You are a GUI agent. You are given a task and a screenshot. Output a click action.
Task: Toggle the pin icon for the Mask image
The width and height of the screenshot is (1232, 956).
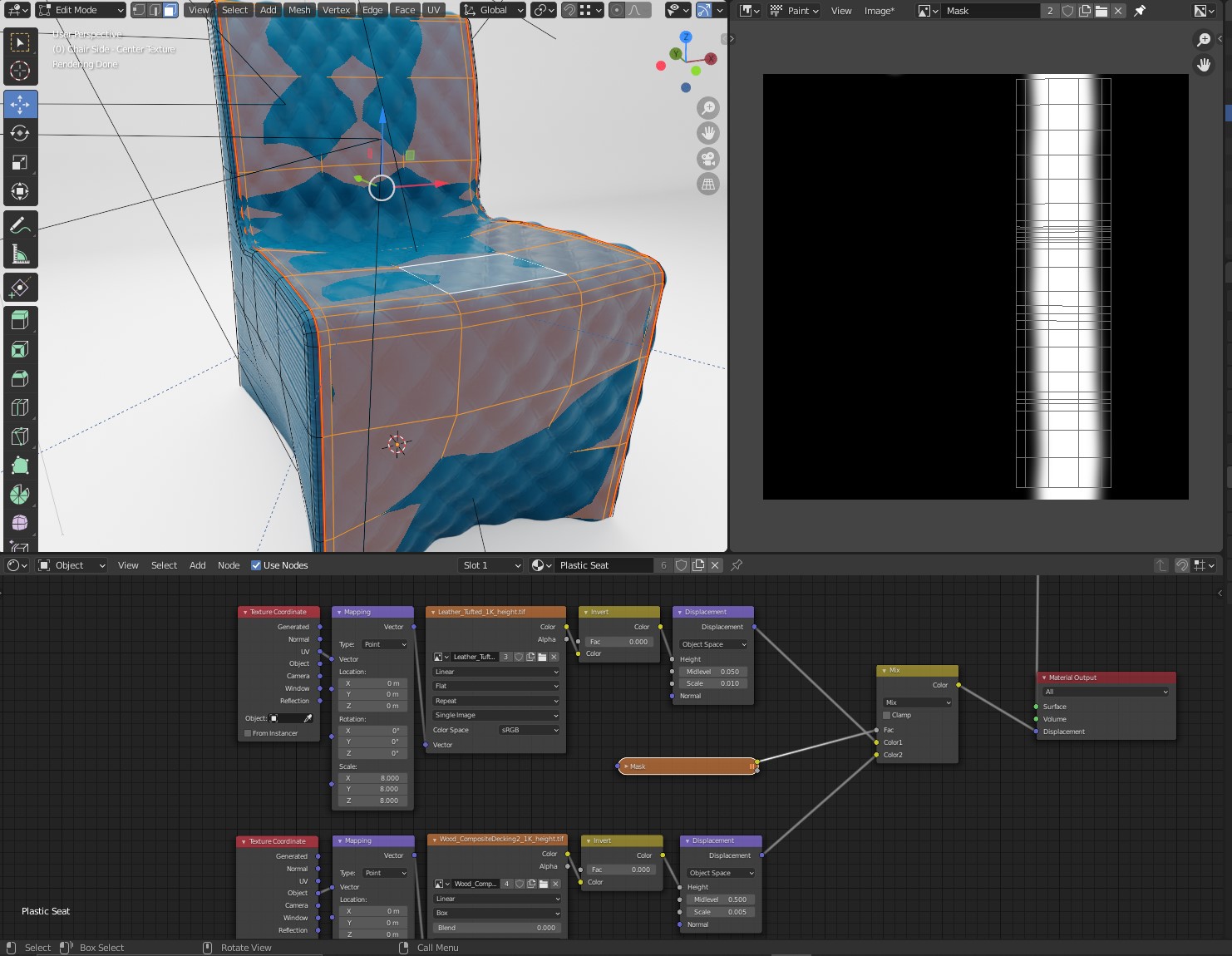pyautogui.click(x=1140, y=11)
